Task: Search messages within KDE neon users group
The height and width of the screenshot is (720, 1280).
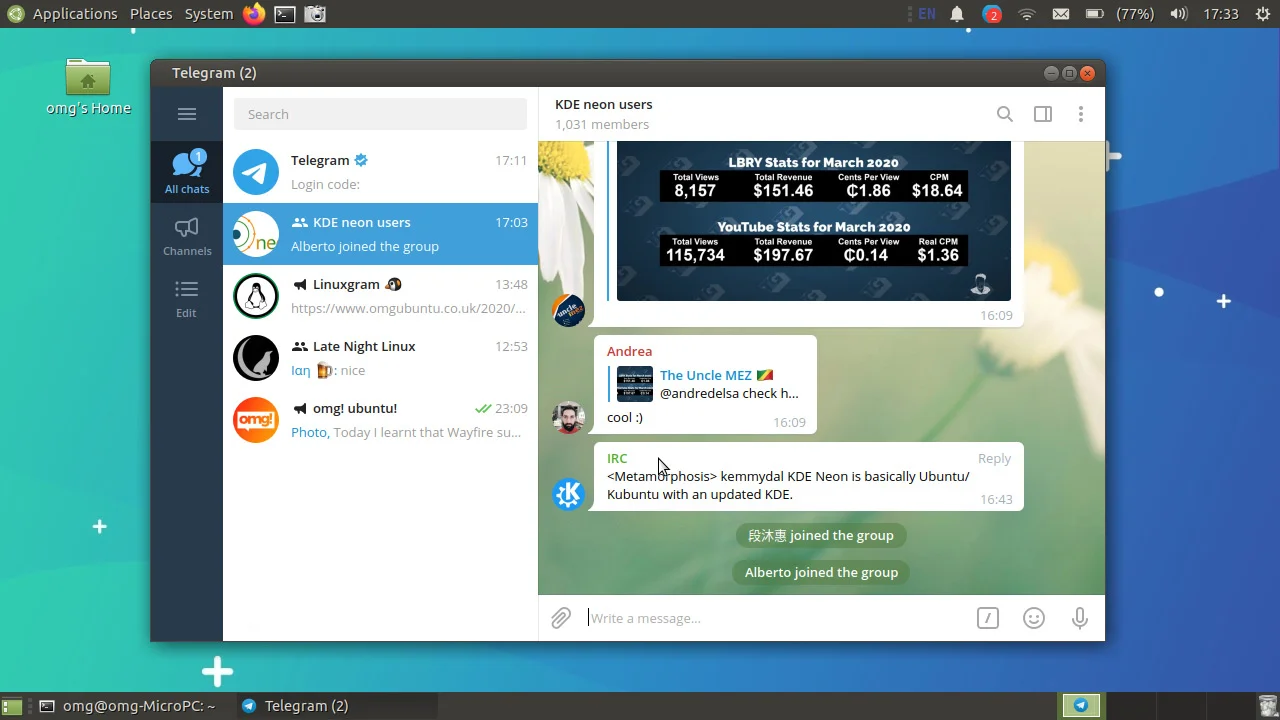Action: tap(1004, 114)
